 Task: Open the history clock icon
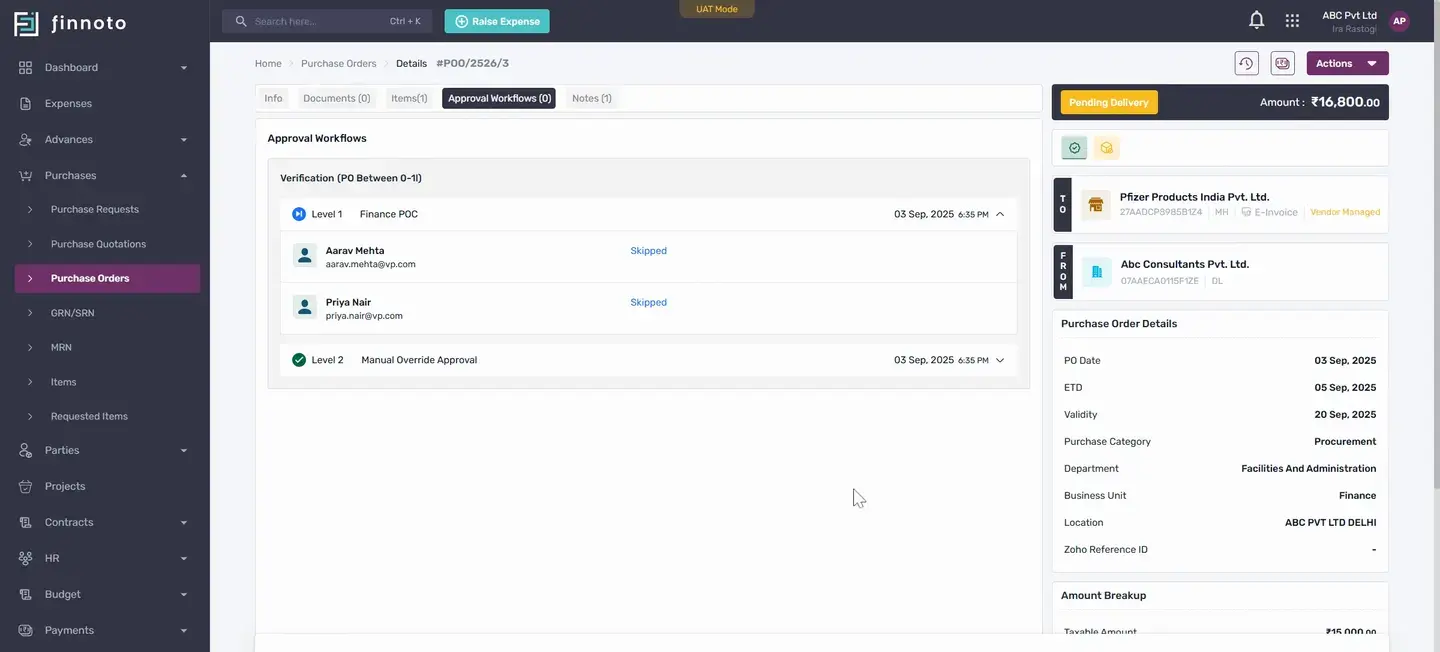[x=1246, y=63]
